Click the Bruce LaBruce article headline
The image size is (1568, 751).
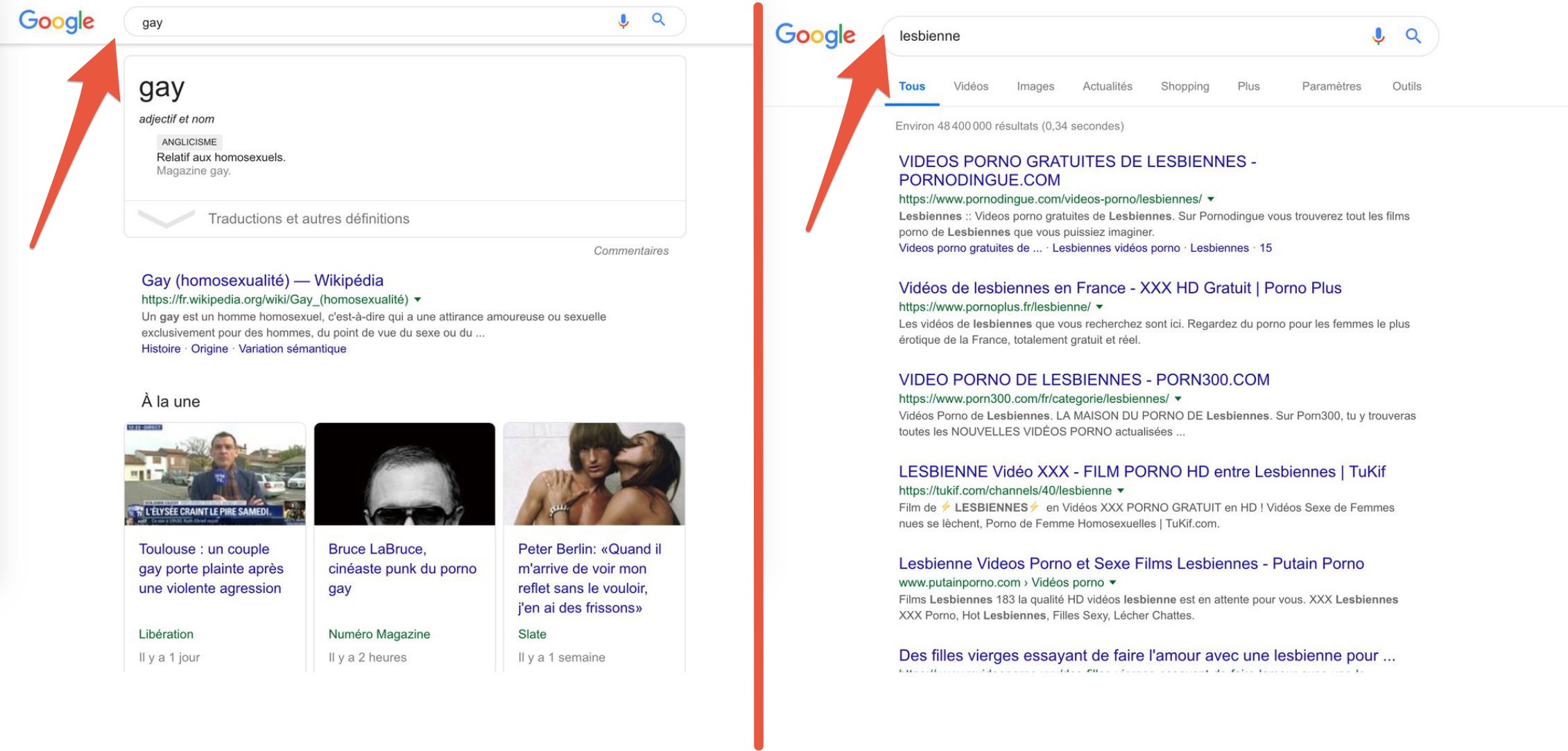[x=402, y=568]
